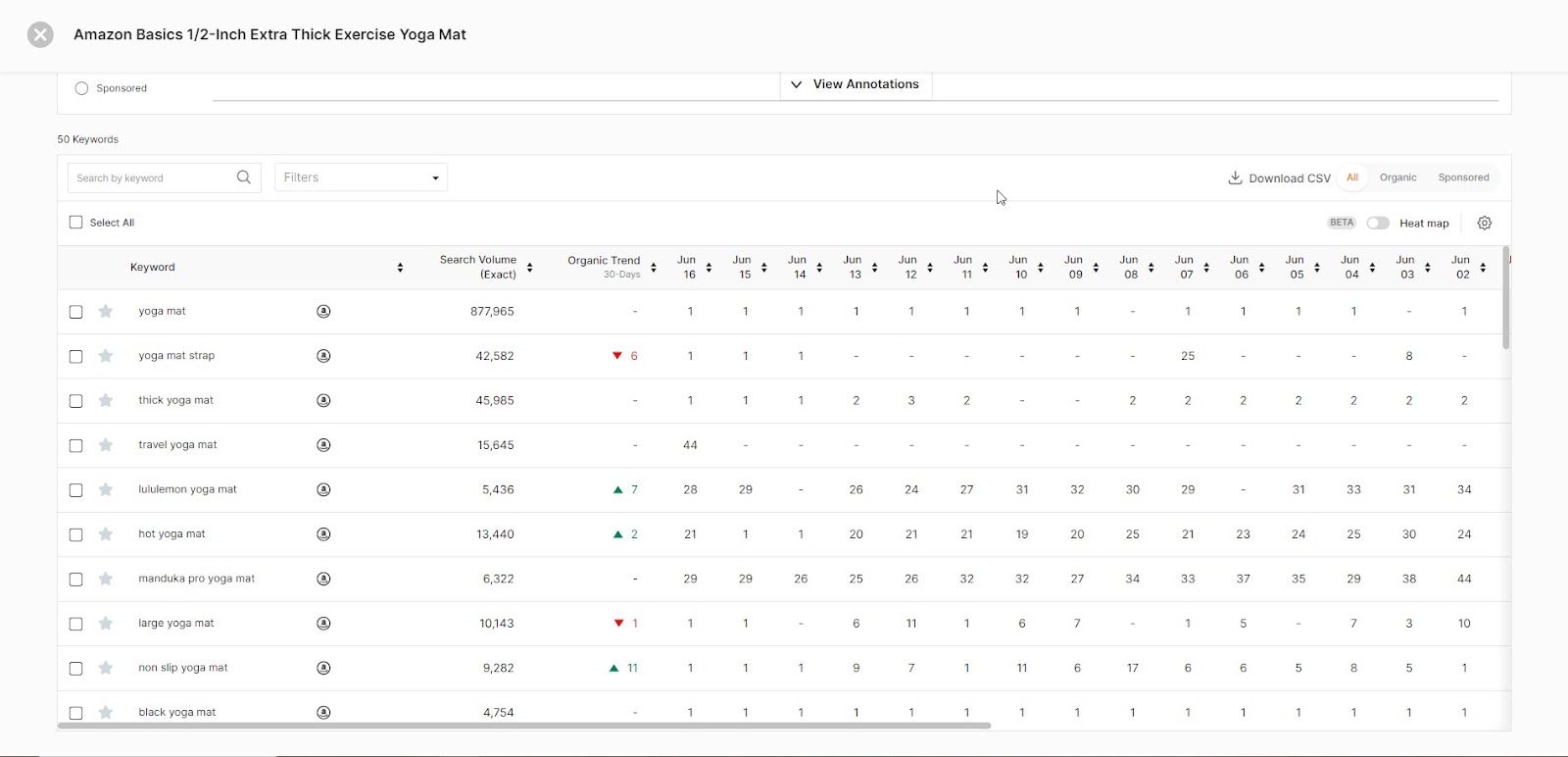
Task: Download the CSV file
Action: pos(1279,178)
